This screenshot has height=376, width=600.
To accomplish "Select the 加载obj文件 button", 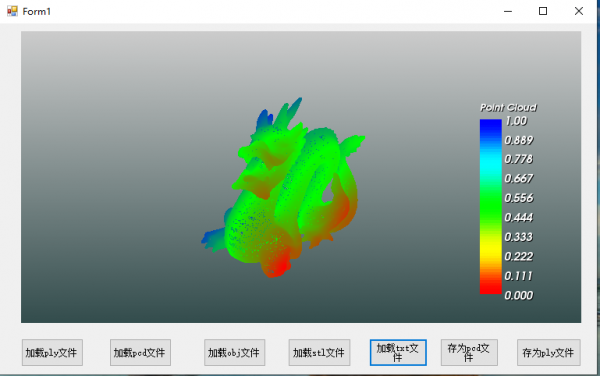I will click(x=235, y=352).
